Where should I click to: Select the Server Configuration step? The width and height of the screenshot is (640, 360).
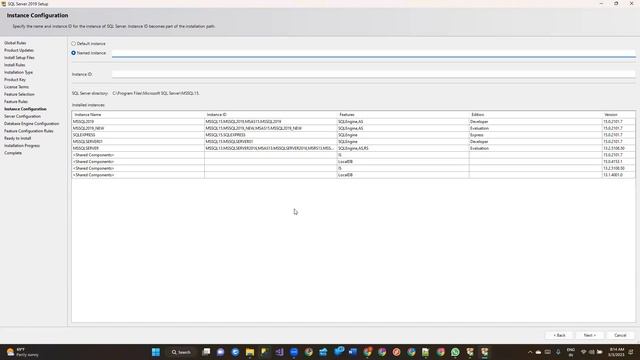click(x=22, y=116)
